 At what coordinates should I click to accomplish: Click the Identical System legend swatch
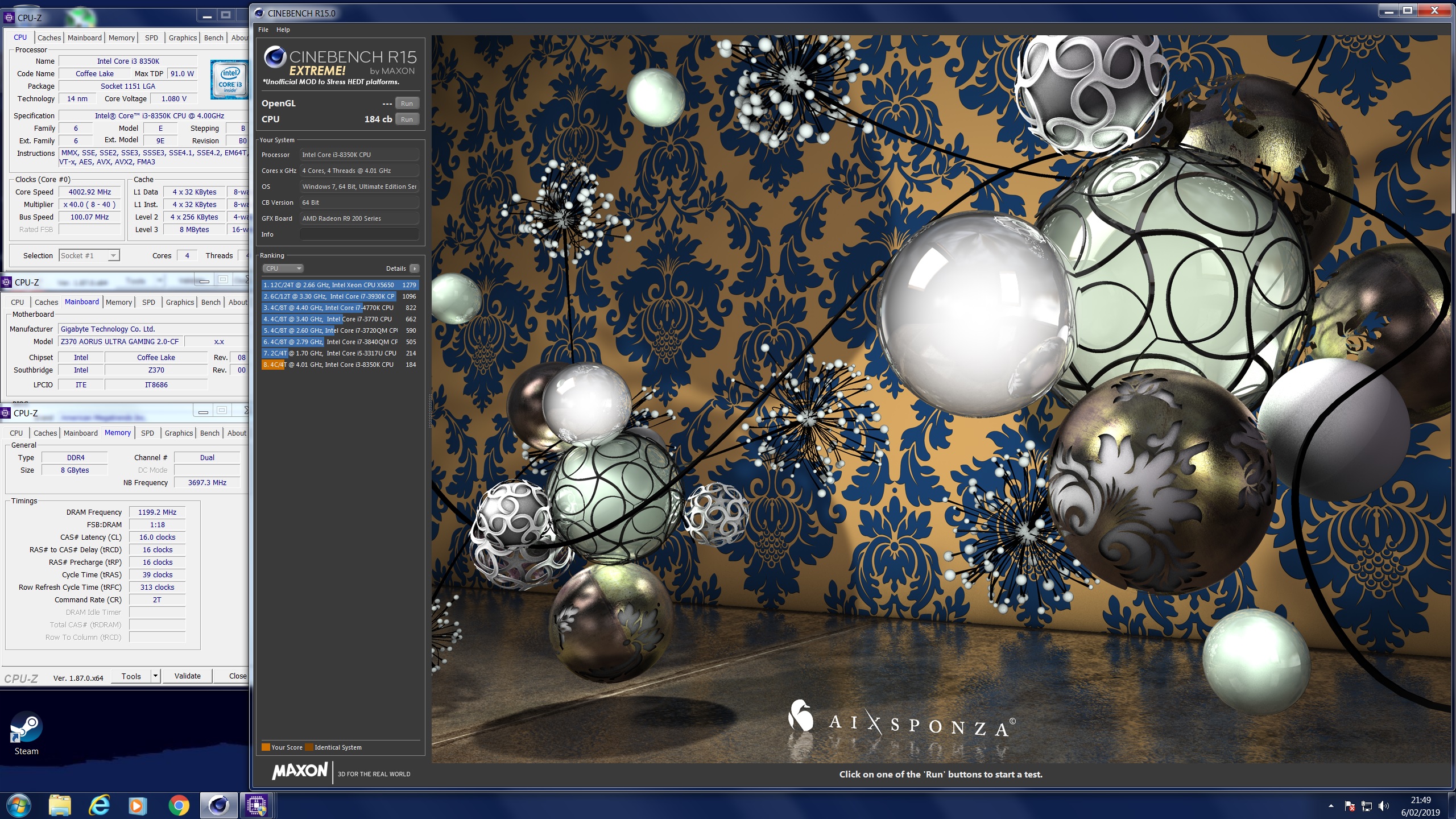coord(309,747)
